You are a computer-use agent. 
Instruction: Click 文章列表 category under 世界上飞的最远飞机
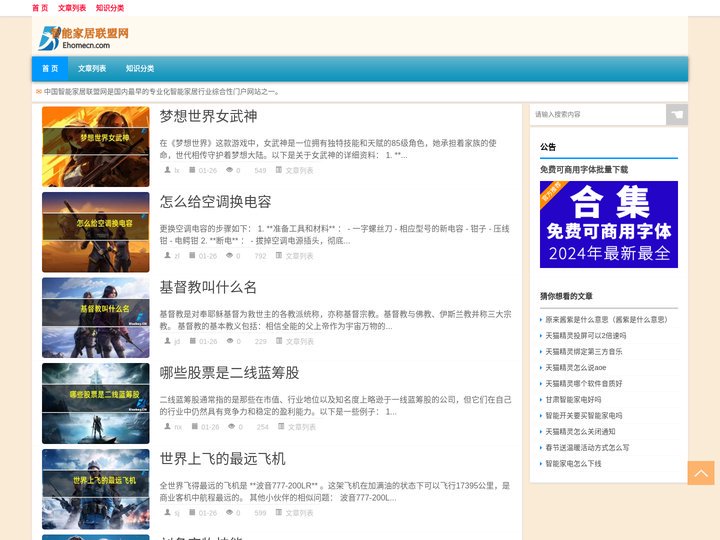(299, 512)
